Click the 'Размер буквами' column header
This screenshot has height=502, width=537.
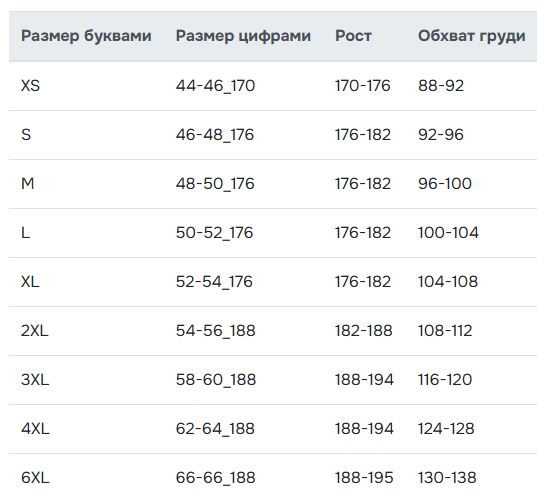pyautogui.click(x=86, y=36)
